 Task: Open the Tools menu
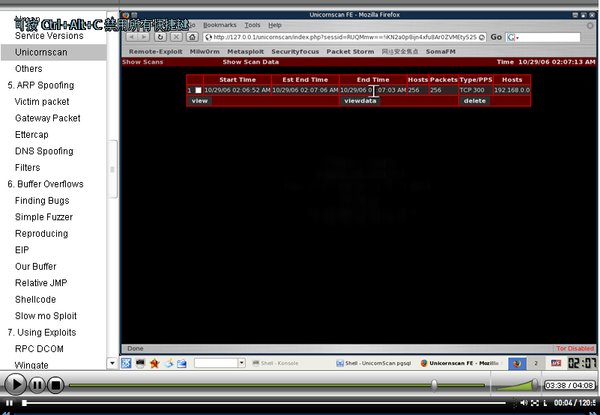click(252, 25)
